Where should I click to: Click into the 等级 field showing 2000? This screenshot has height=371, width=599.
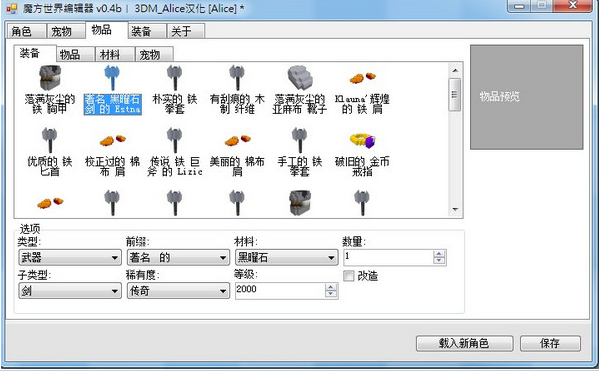280,290
